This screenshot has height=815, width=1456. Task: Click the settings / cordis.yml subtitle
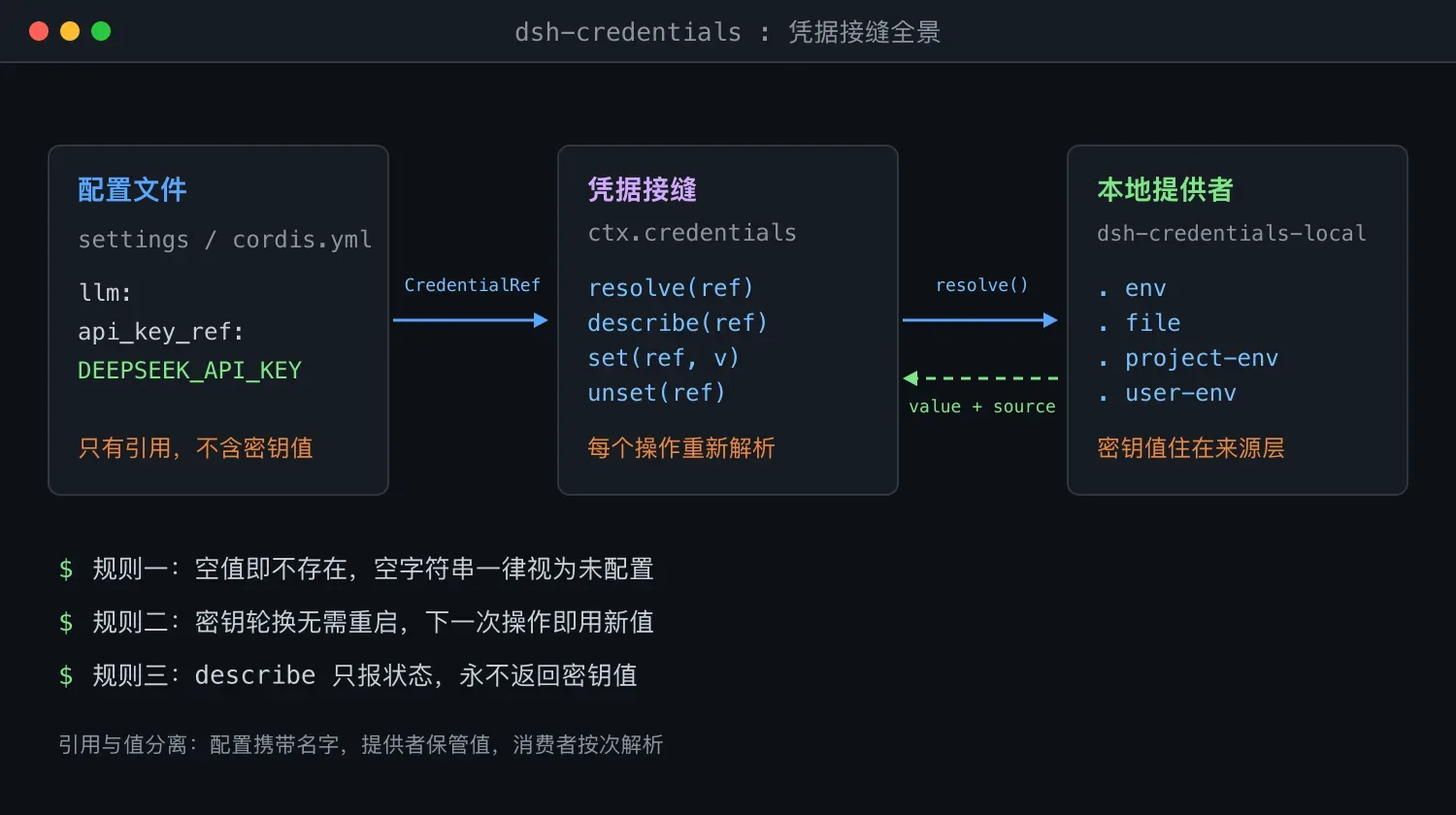[224, 240]
